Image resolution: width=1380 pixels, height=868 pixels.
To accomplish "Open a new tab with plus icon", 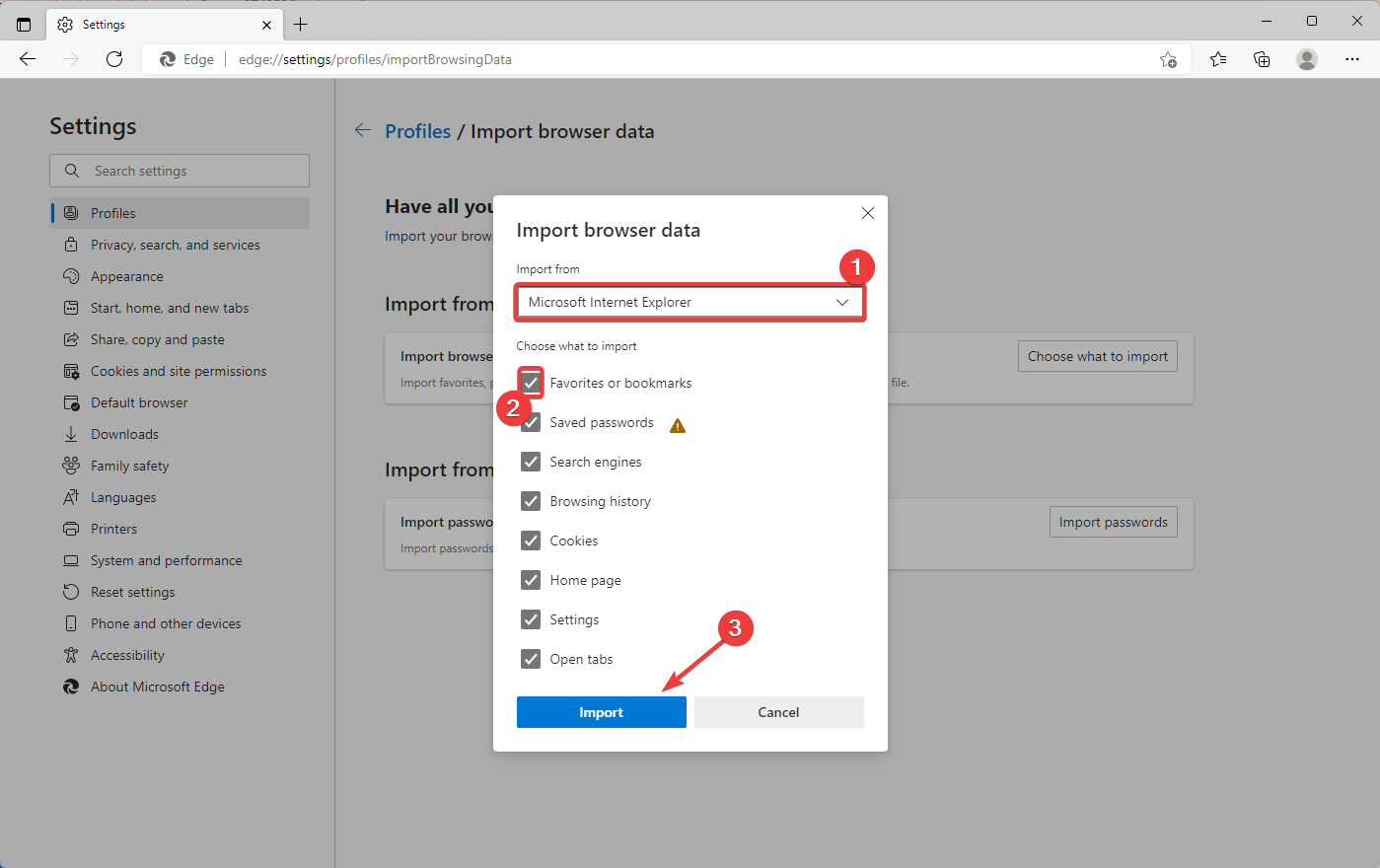I will click(301, 25).
